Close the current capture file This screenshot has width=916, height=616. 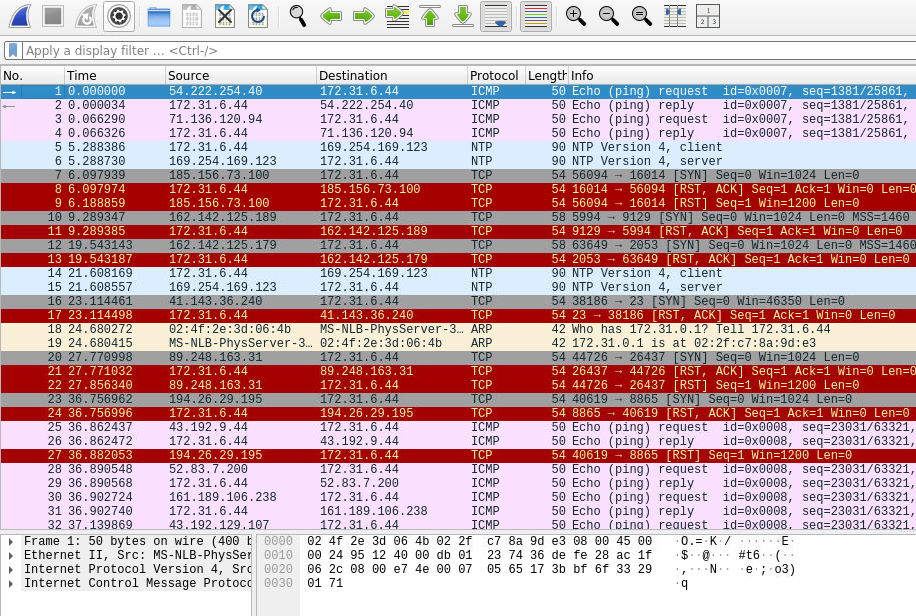(225, 16)
